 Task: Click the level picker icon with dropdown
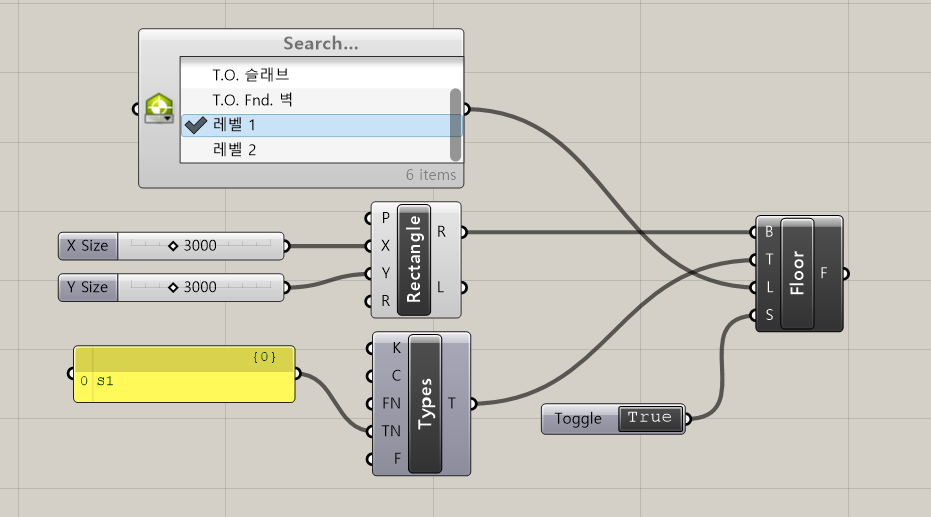click(159, 108)
